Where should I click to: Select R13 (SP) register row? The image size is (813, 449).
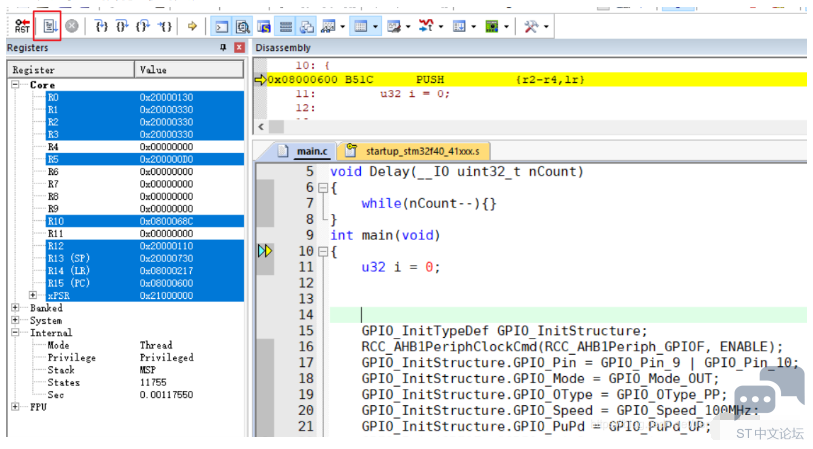(x=145, y=258)
